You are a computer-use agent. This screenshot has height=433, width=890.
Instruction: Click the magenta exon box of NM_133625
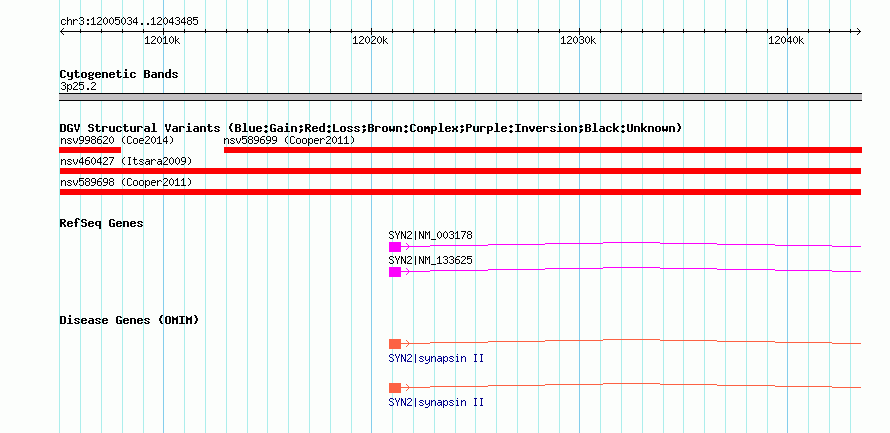395,272
